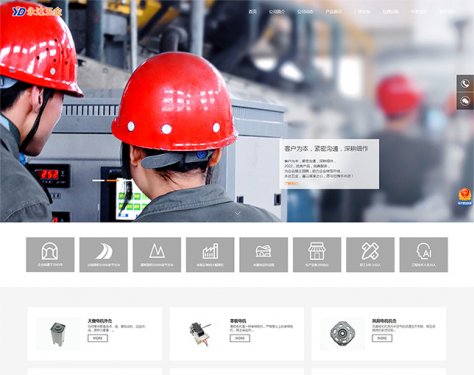Open the orange link in banner text box

tap(291, 183)
